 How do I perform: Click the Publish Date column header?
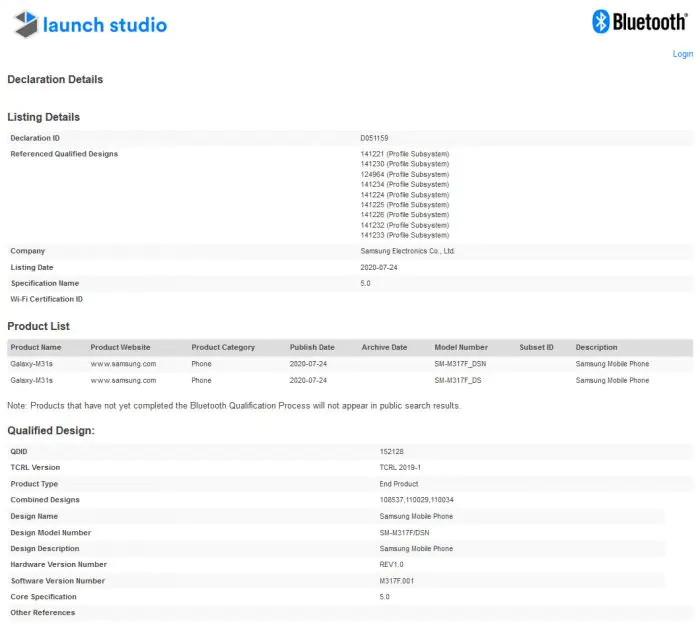312,347
